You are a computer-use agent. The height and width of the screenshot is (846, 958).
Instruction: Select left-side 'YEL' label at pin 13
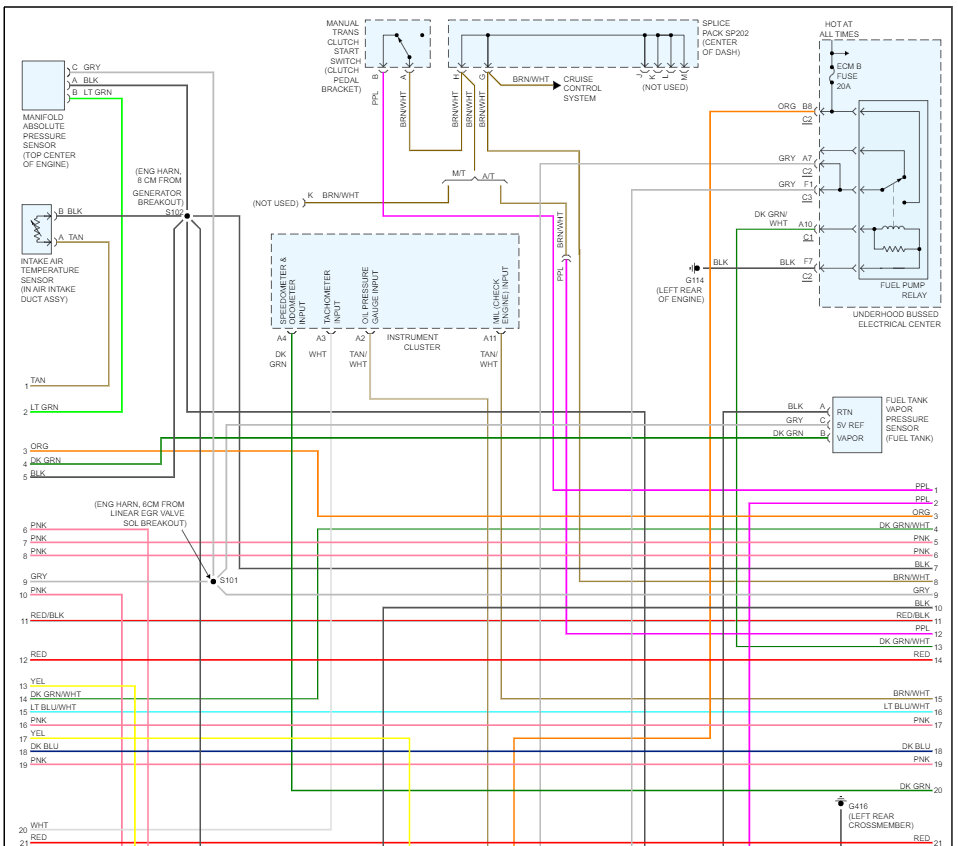click(37, 681)
